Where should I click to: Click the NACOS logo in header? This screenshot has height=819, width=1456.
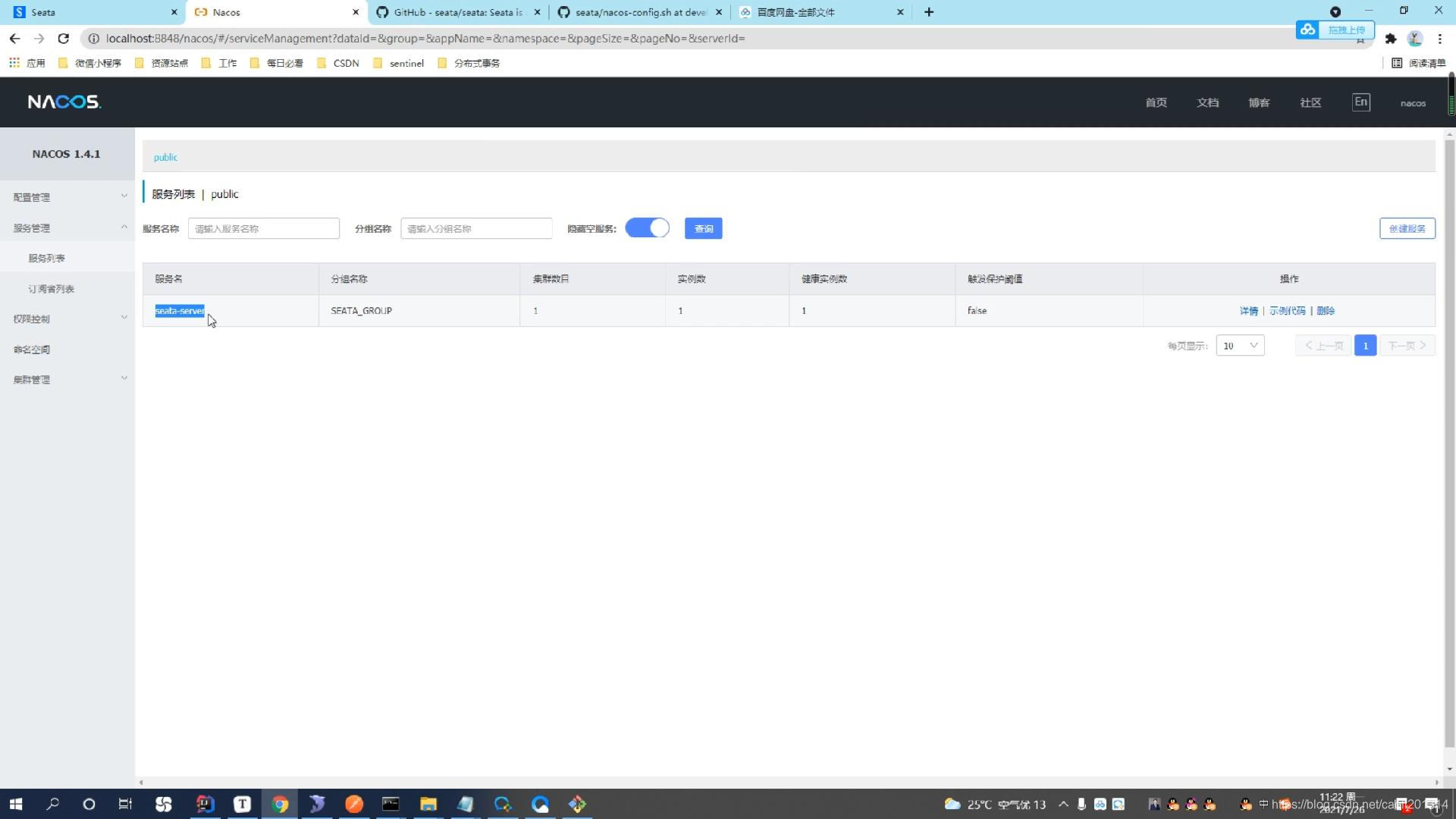(64, 102)
